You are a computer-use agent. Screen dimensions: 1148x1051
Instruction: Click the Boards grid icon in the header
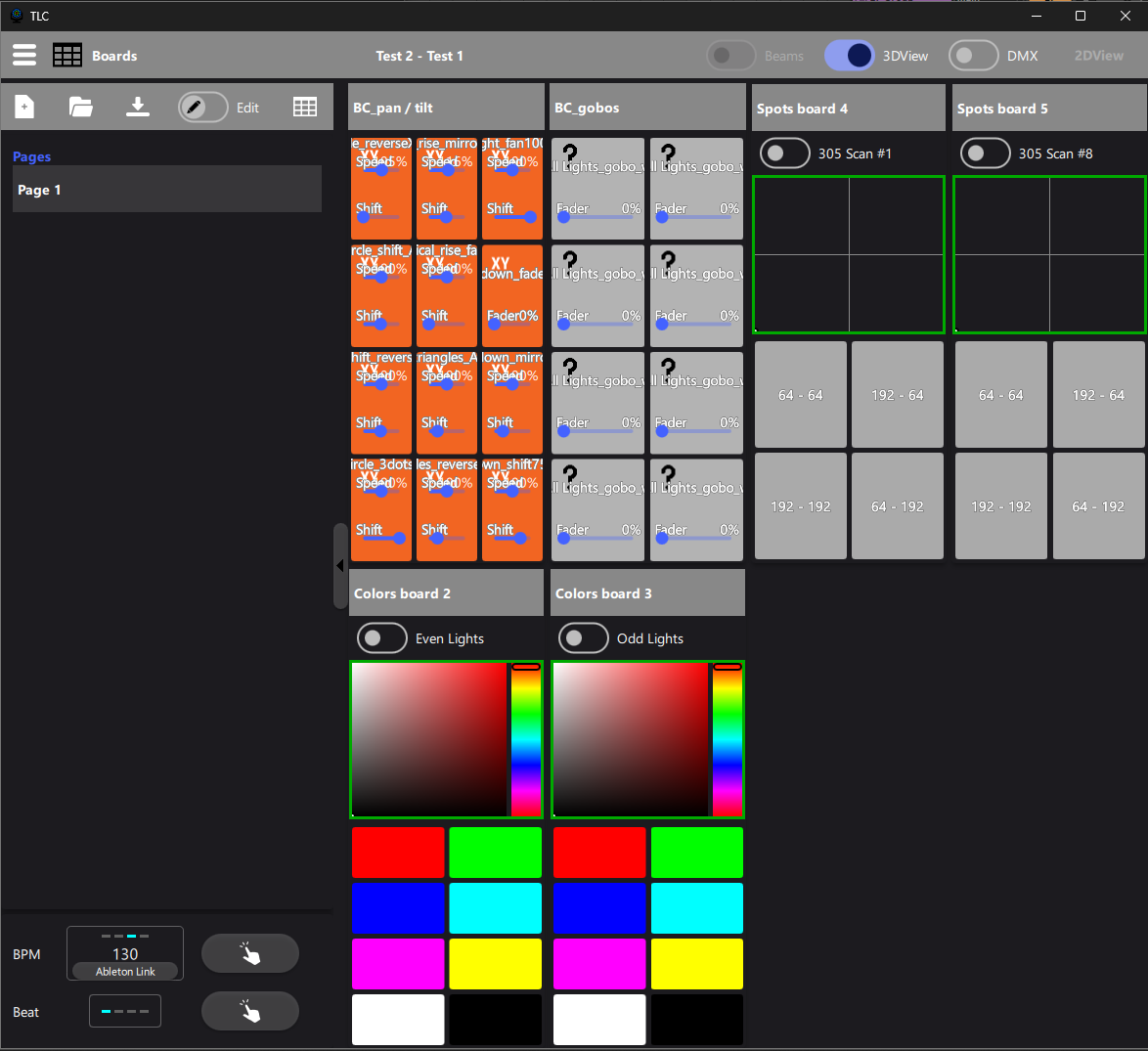point(66,55)
